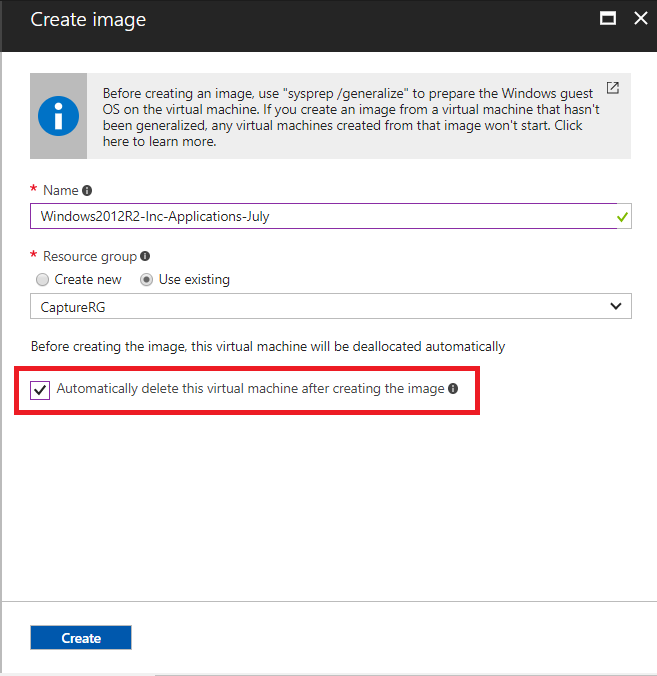Click the Automatically delete this virtual machine label
Screen dimensions: 657x676
250,388
